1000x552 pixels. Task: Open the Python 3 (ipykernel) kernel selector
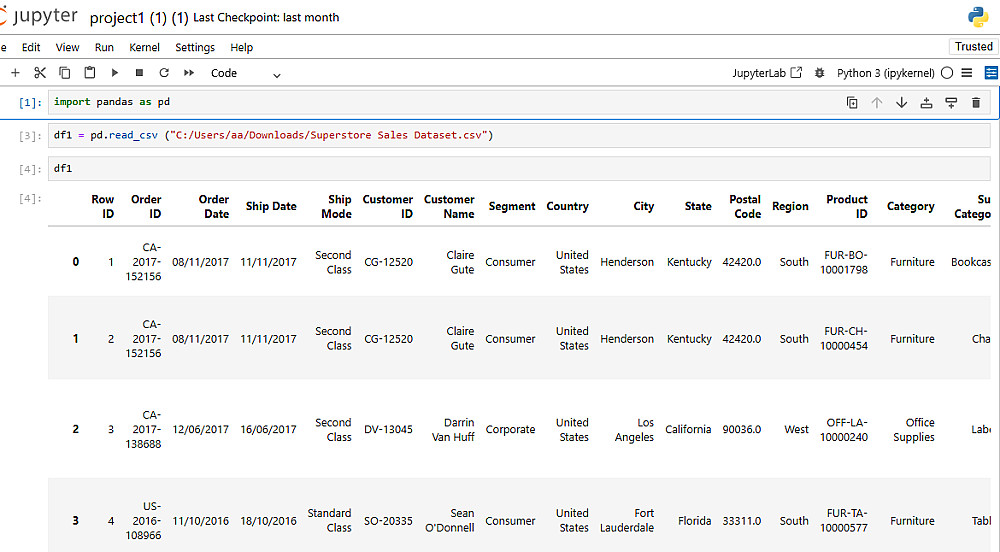click(885, 73)
